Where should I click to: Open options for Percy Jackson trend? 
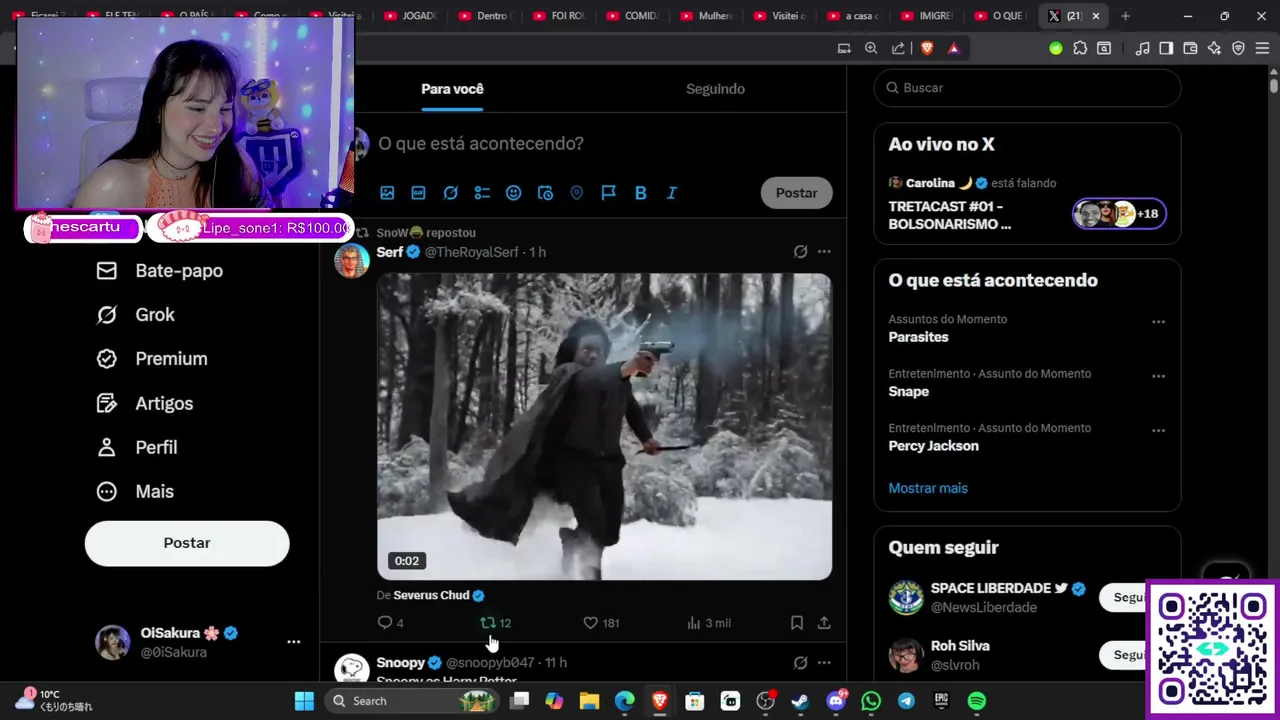point(1158,430)
